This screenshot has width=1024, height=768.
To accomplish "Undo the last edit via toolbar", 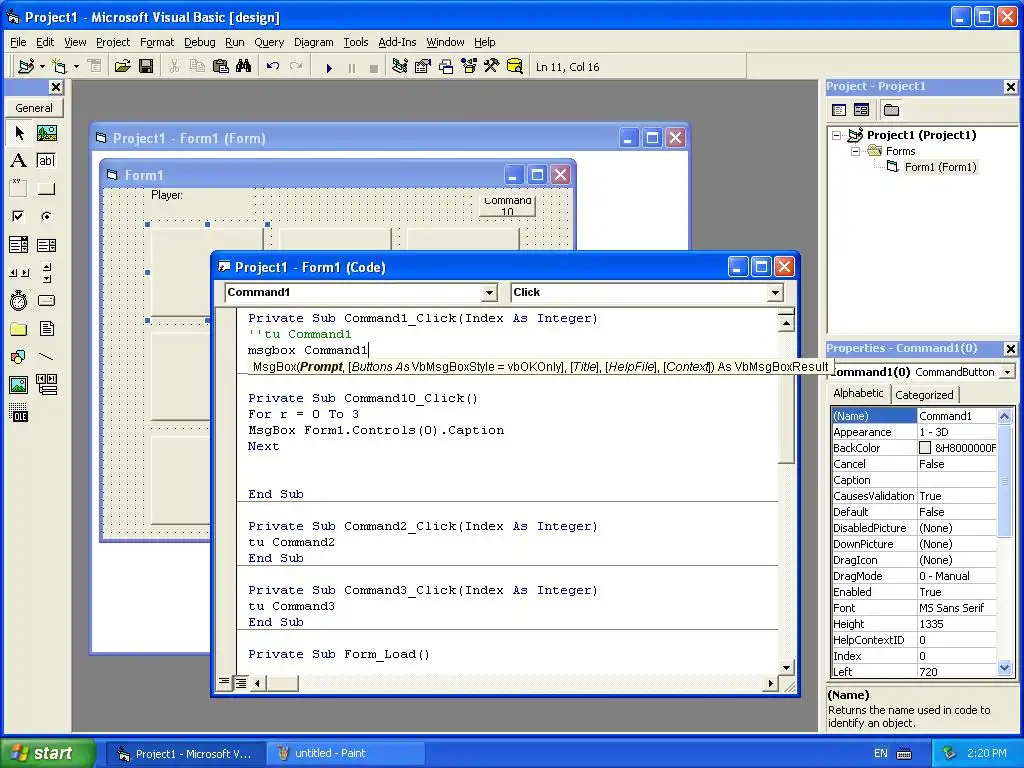I will coord(273,66).
